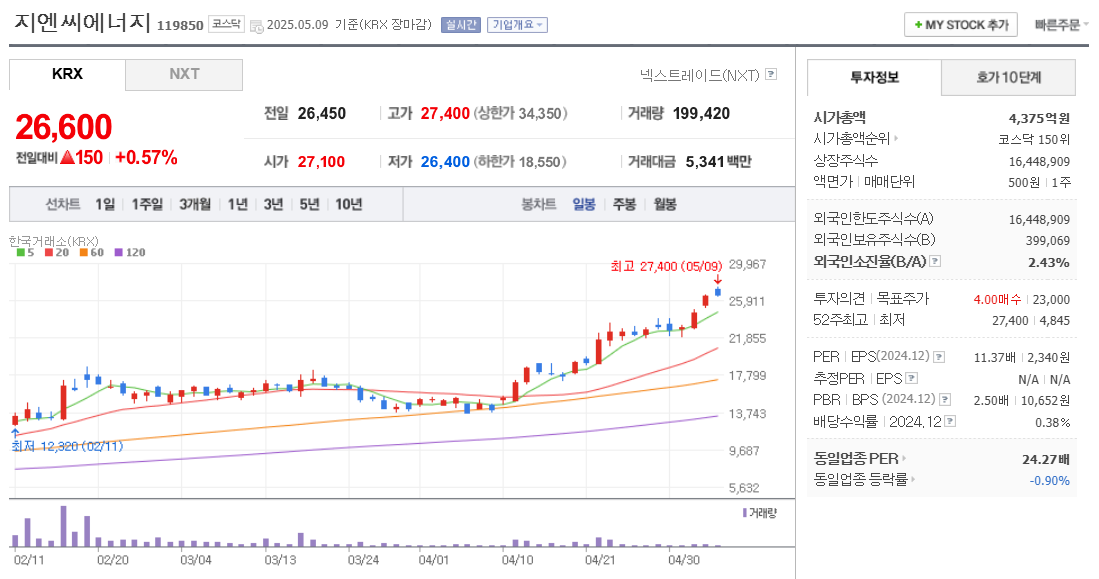The width and height of the screenshot is (1099, 579).
Task: Select the green 5-day MA color swatch
Action: pos(20,253)
